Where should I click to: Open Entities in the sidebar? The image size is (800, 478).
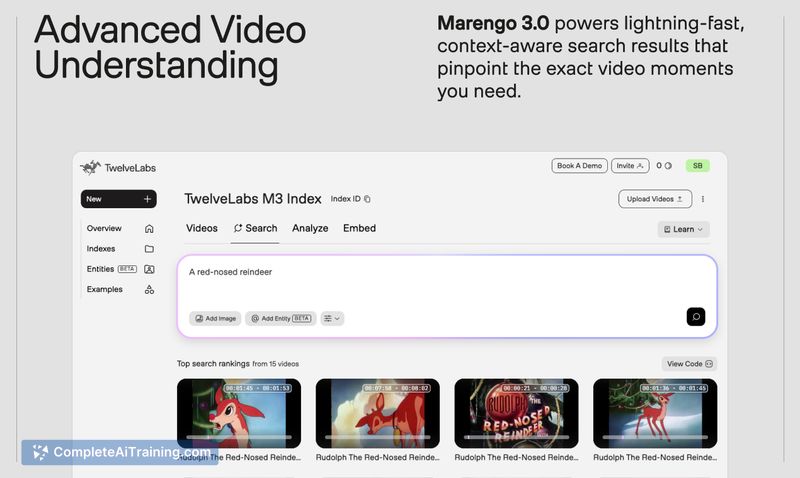100,269
